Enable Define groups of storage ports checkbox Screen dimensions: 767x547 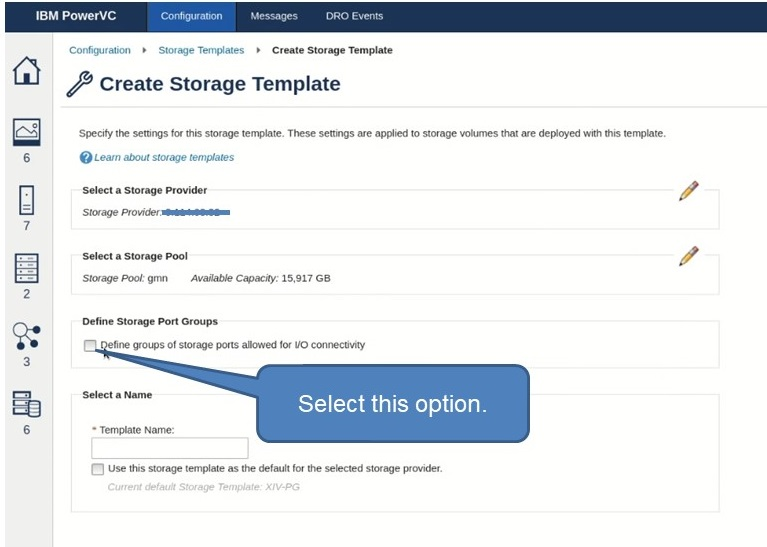(90, 345)
